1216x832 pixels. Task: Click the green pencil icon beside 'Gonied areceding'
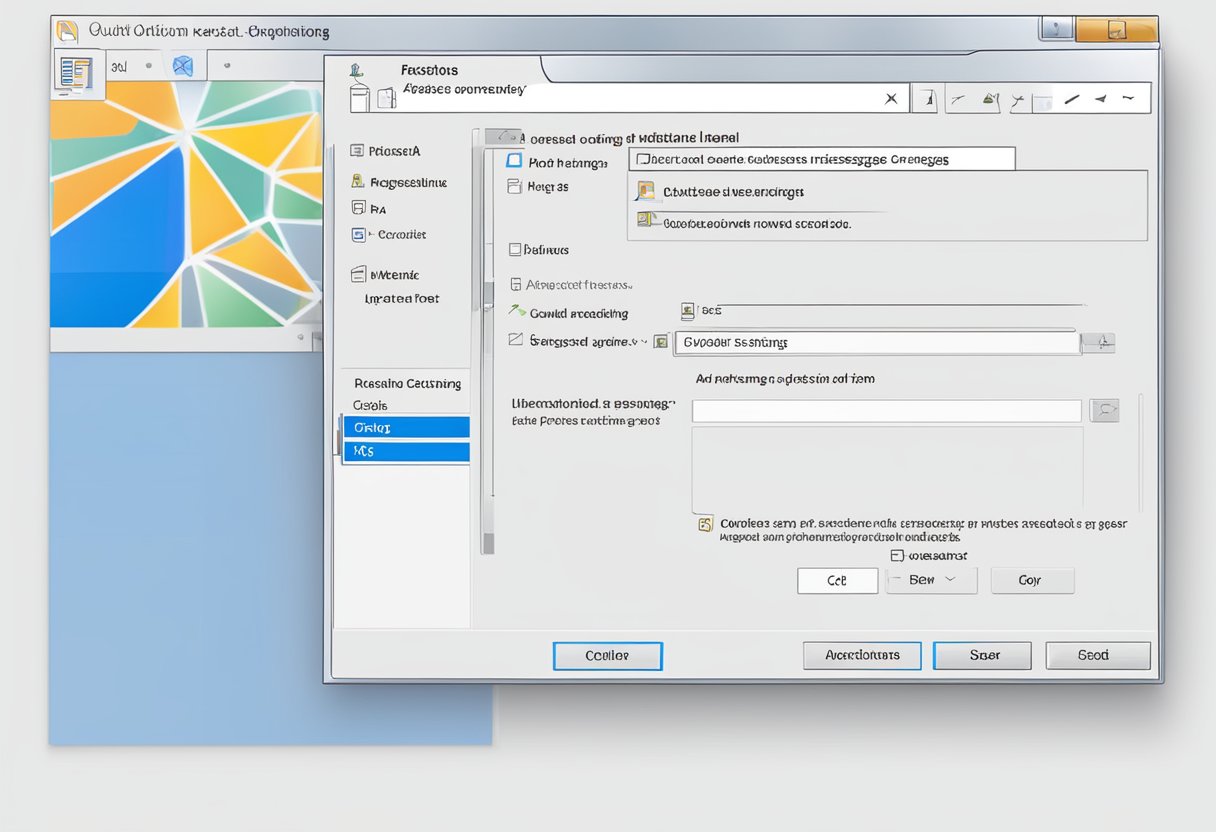(516, 312)
